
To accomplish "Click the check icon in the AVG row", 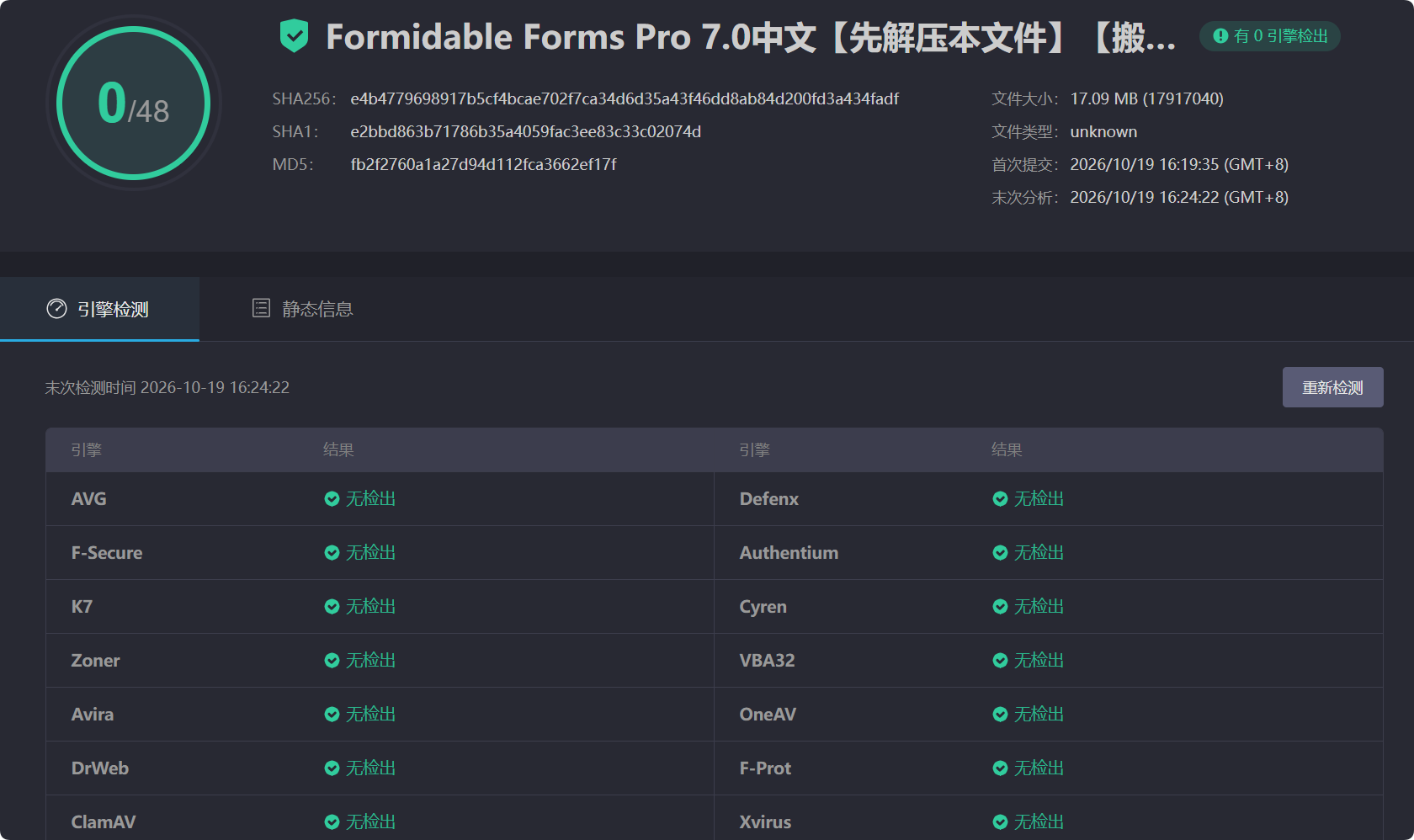I will click(332, 499).
